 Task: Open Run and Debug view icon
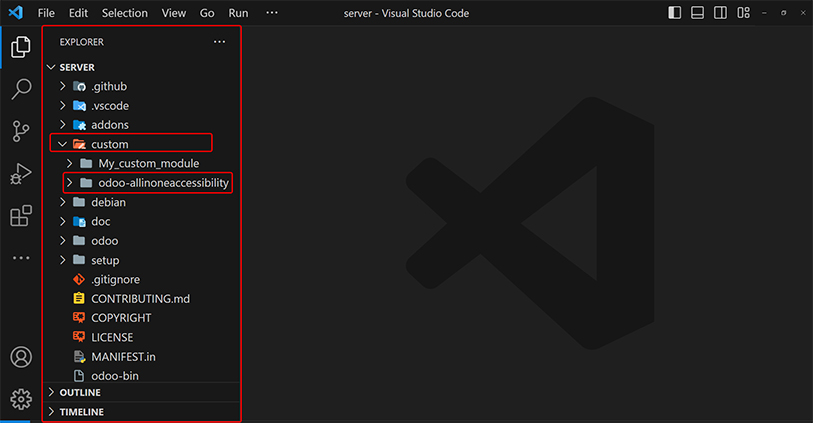21,174
